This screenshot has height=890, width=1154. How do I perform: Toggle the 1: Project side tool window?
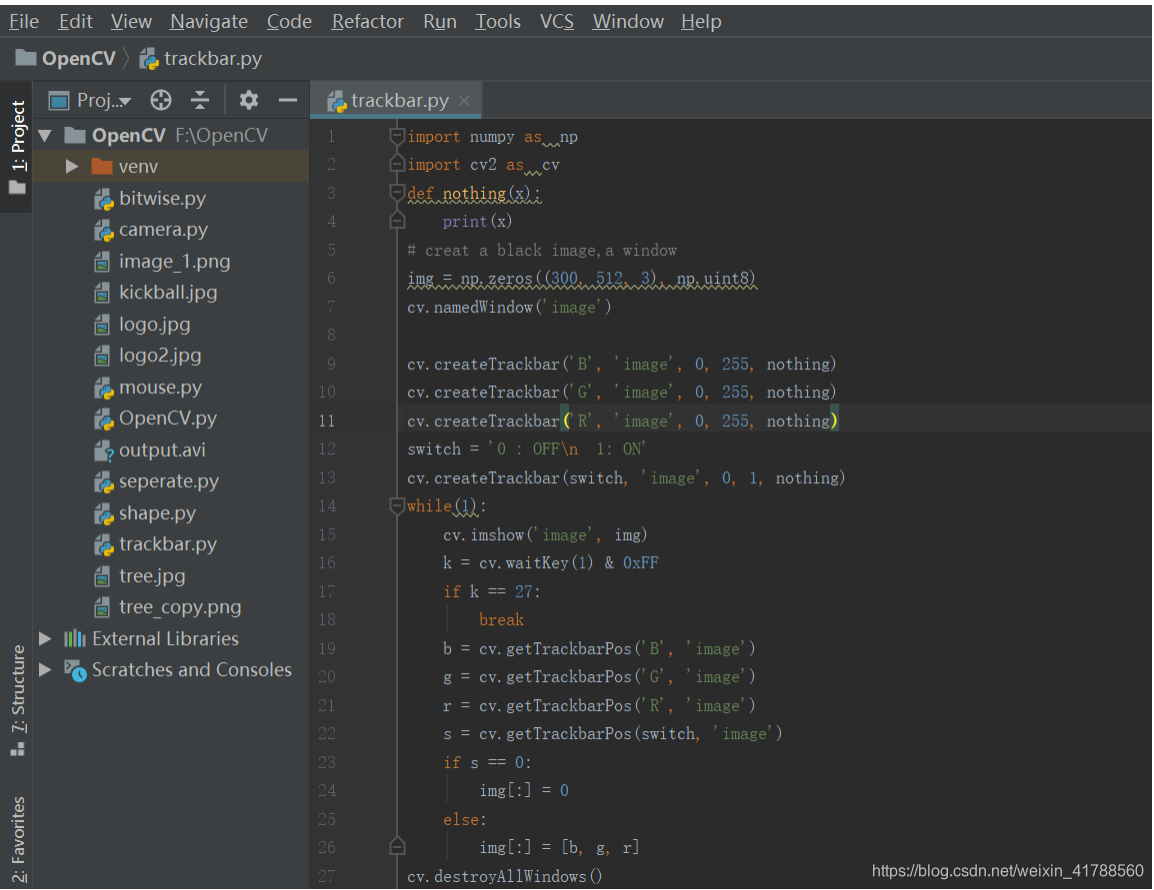18,146
